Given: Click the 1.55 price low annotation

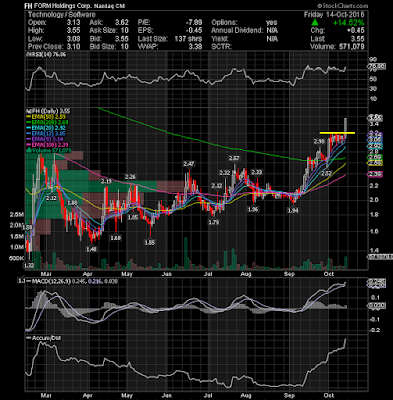Looking at the screenshot, I should (x=149, y=243).
